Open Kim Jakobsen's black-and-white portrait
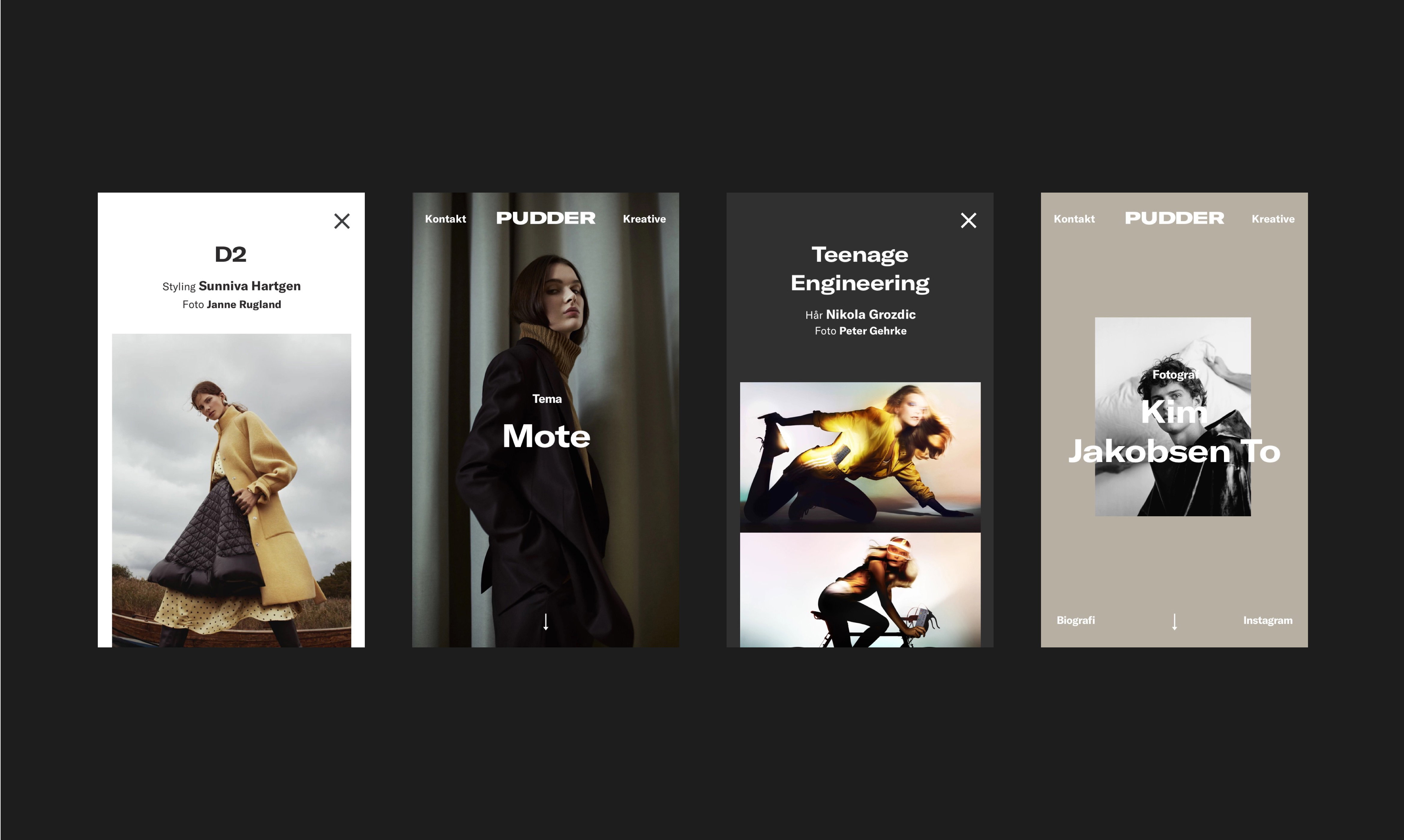This screenshot has height=840, width=1404. [1172, 417]
